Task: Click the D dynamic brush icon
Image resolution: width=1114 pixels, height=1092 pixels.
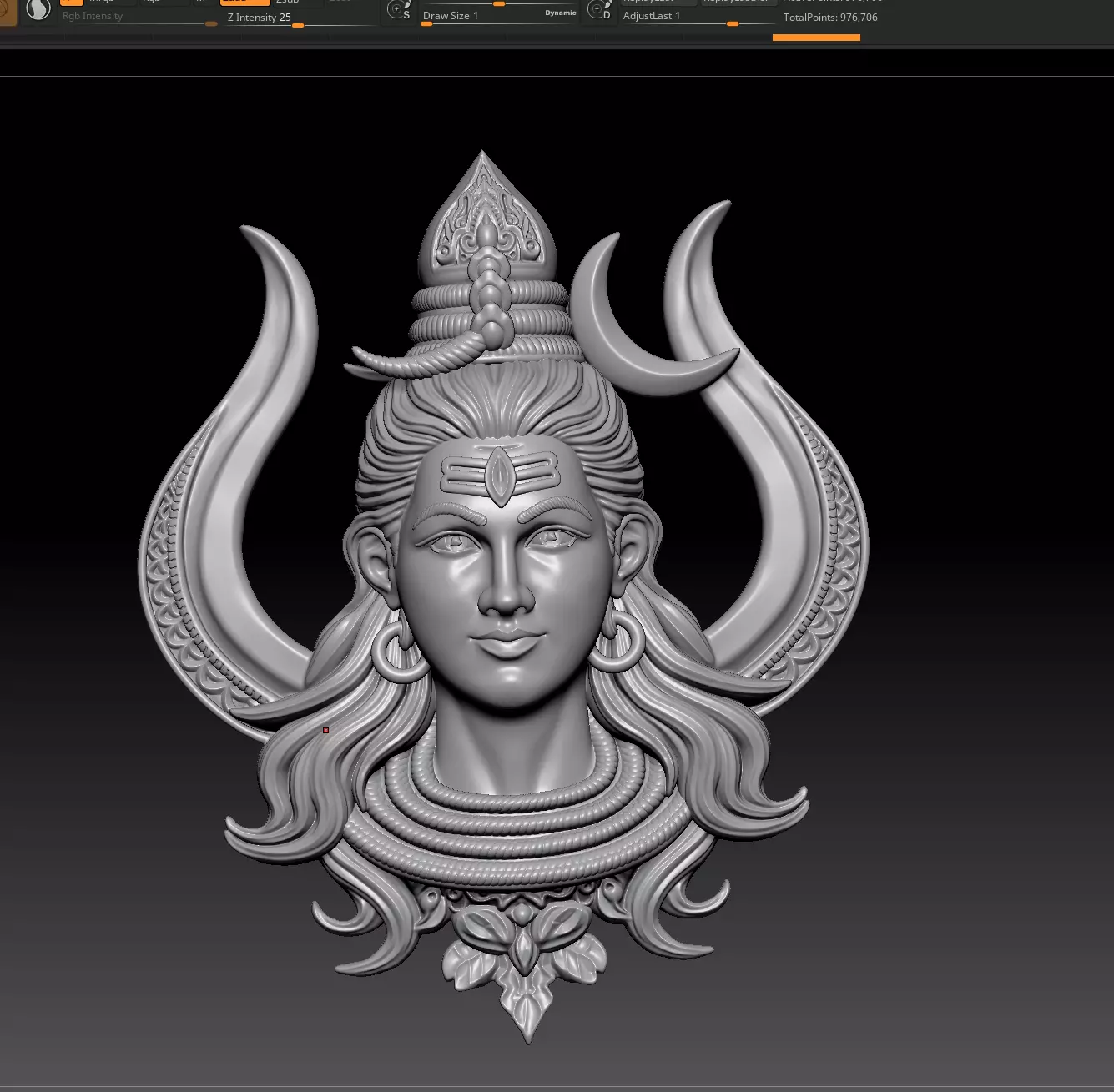Action: [x=599, y=10]
